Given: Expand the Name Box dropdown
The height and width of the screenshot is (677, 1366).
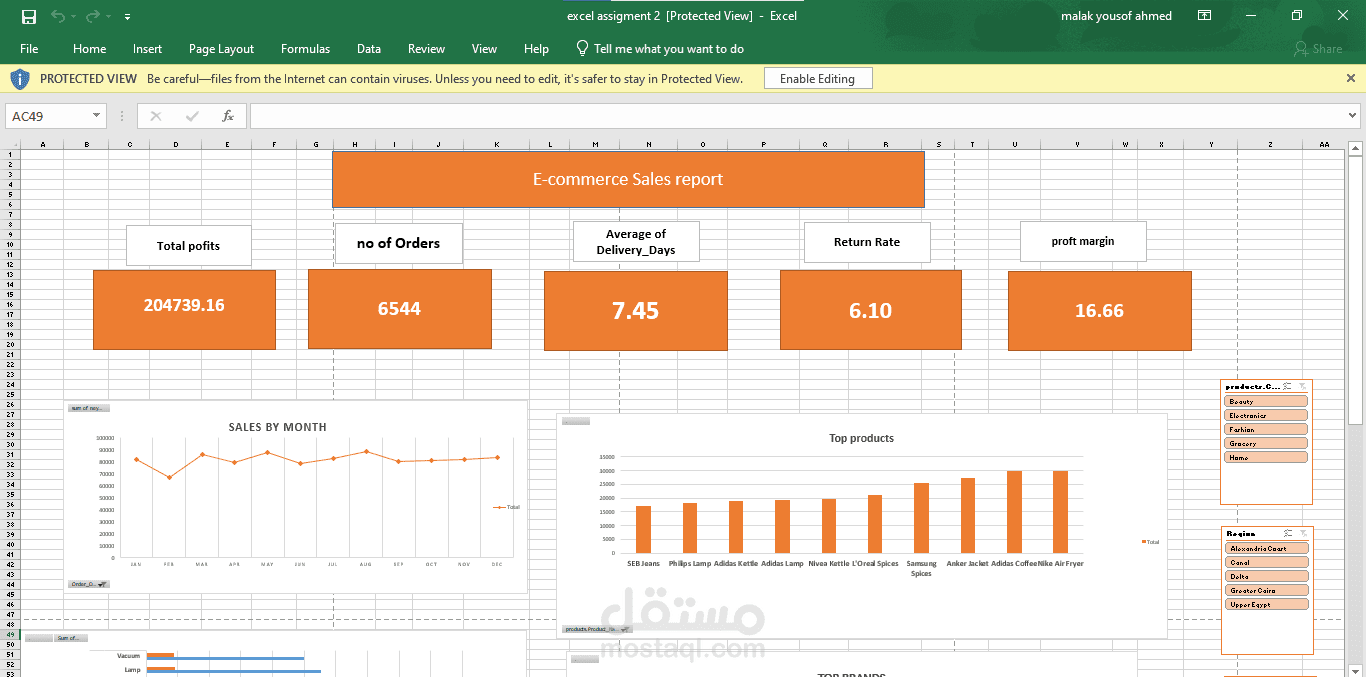Looking at the screenshot, I should pos(96,116).
